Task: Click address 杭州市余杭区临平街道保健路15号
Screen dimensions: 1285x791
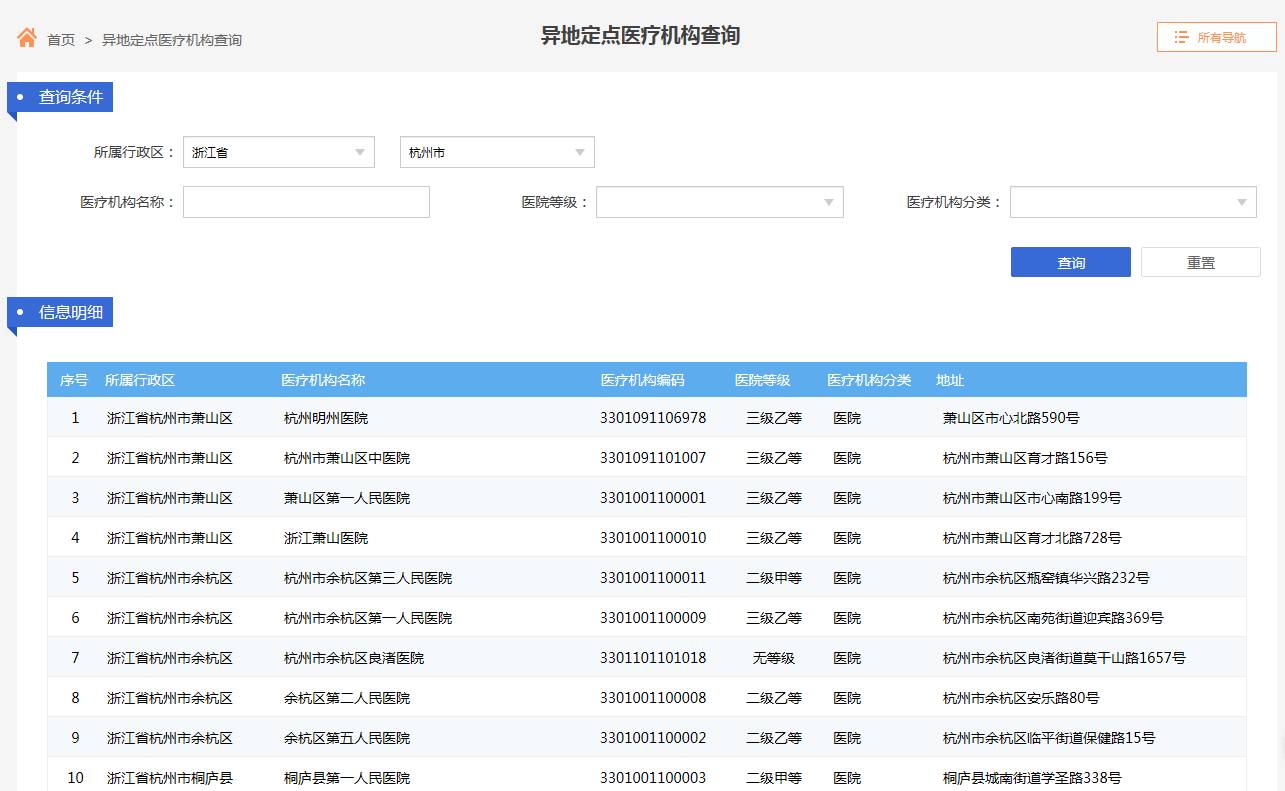Action: click(1049, 738)
